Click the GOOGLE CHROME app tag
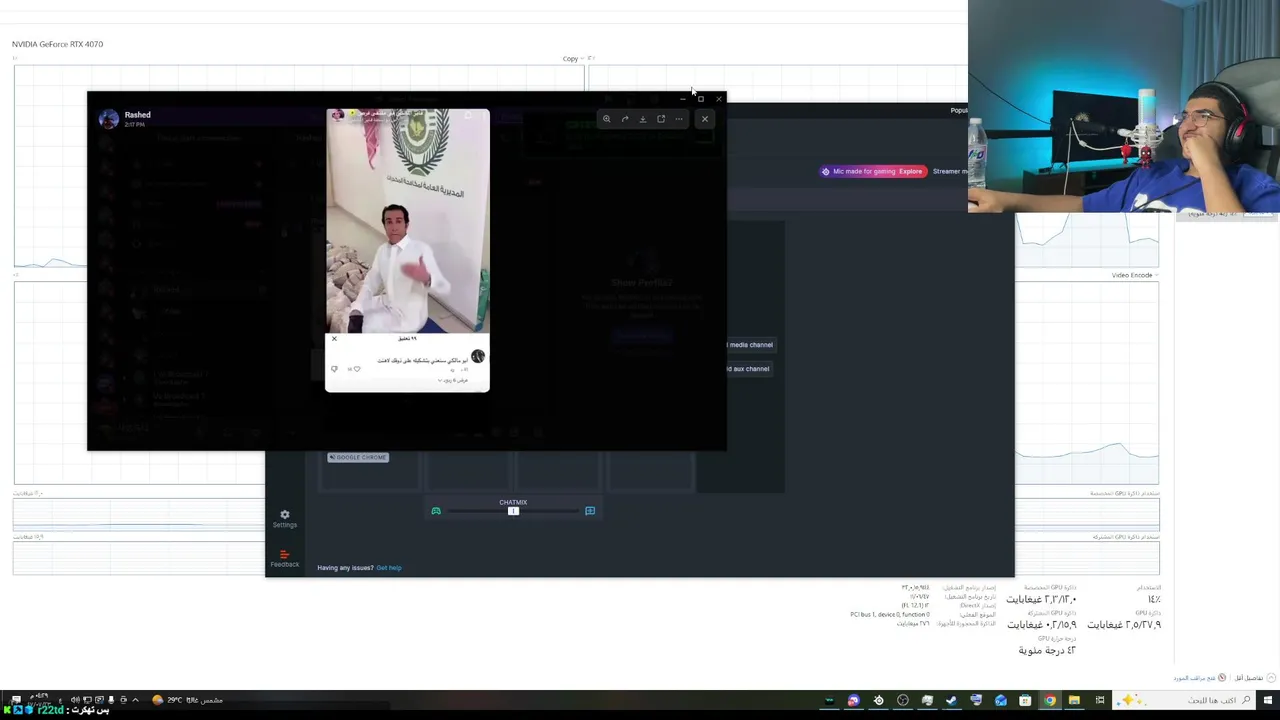 tap(358, 457)
